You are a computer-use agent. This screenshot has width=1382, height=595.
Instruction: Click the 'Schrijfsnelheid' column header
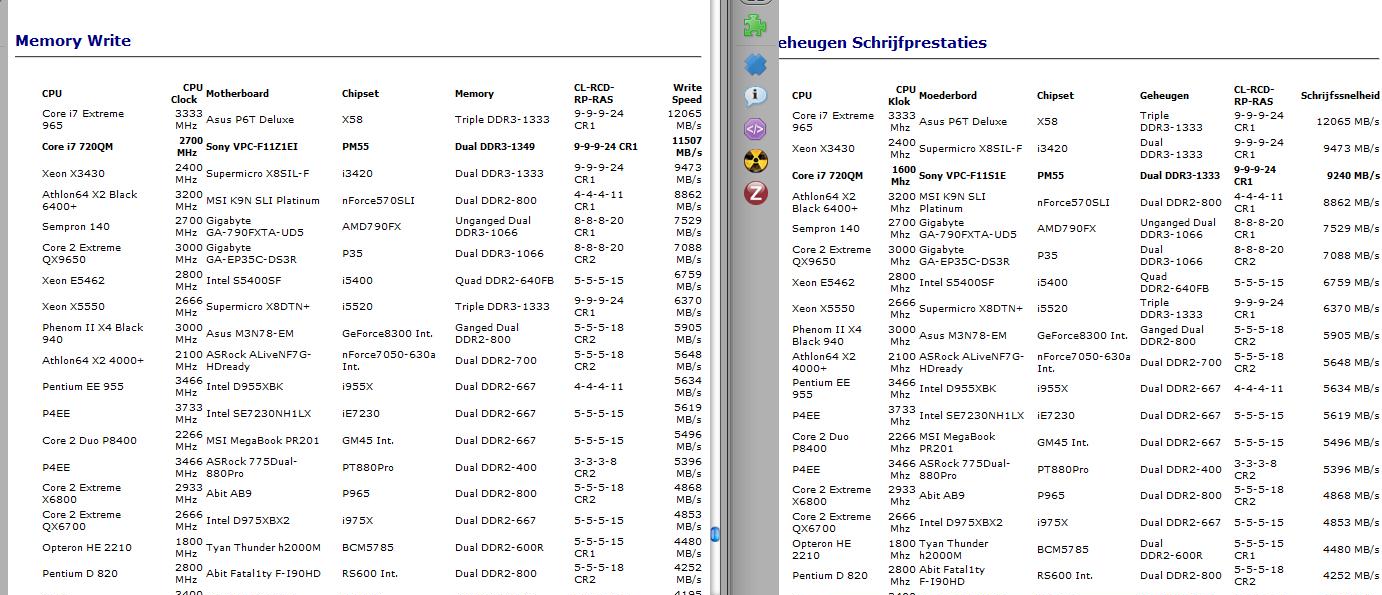[x=1340, y=96]
